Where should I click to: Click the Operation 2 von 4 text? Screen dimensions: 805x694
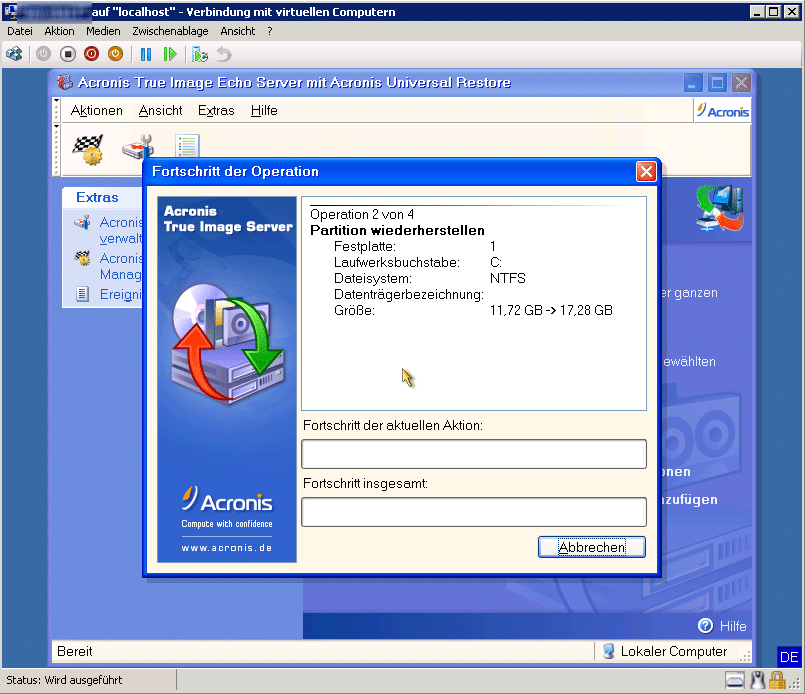coord(362,214)
